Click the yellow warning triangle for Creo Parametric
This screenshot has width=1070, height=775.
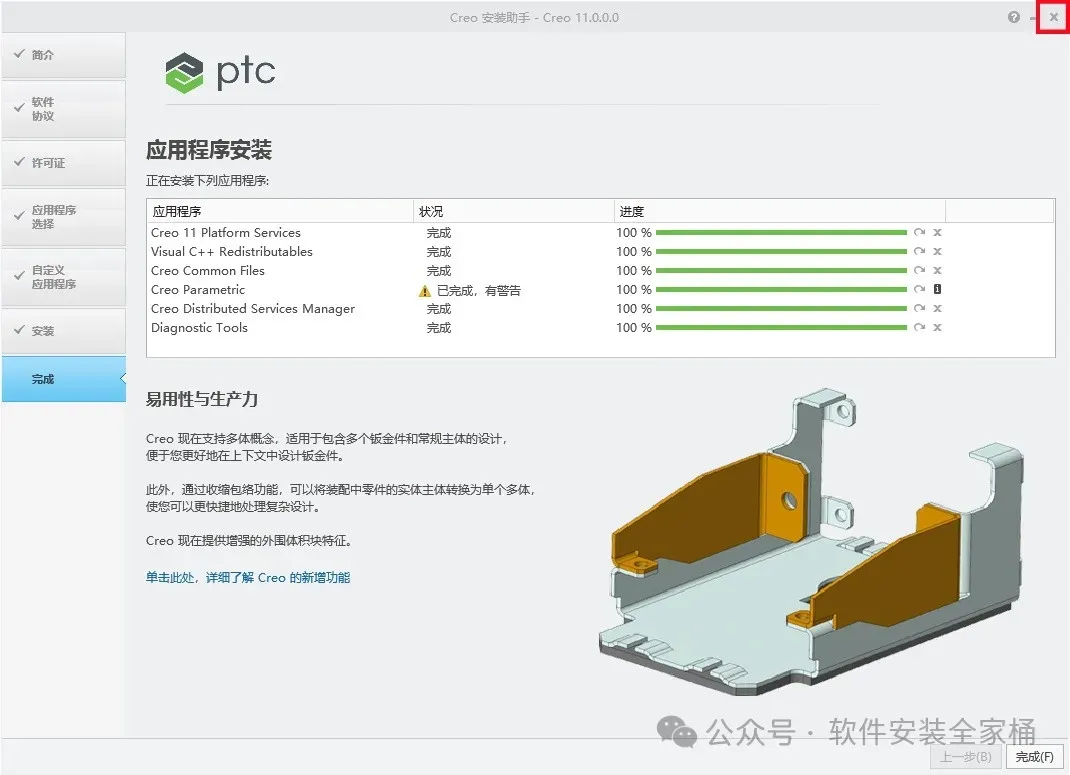pos(424,291)
